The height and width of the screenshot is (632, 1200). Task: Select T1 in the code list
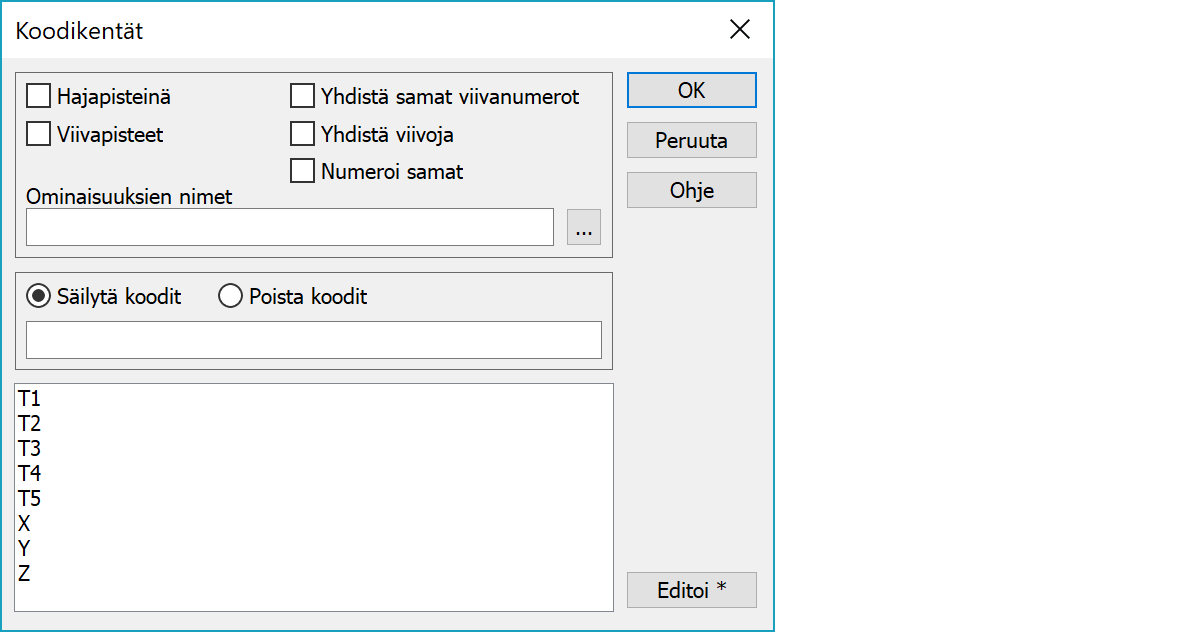[30, 399]
